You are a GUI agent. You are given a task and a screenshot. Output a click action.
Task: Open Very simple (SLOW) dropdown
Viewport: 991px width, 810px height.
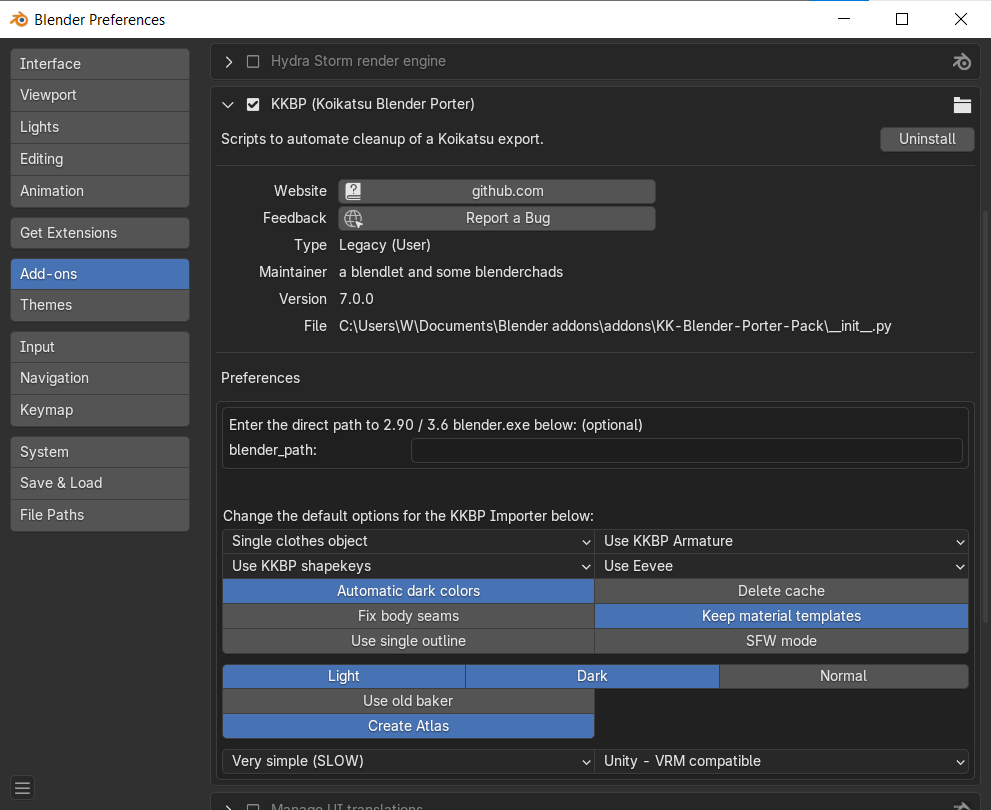click(x=408, y=761)
